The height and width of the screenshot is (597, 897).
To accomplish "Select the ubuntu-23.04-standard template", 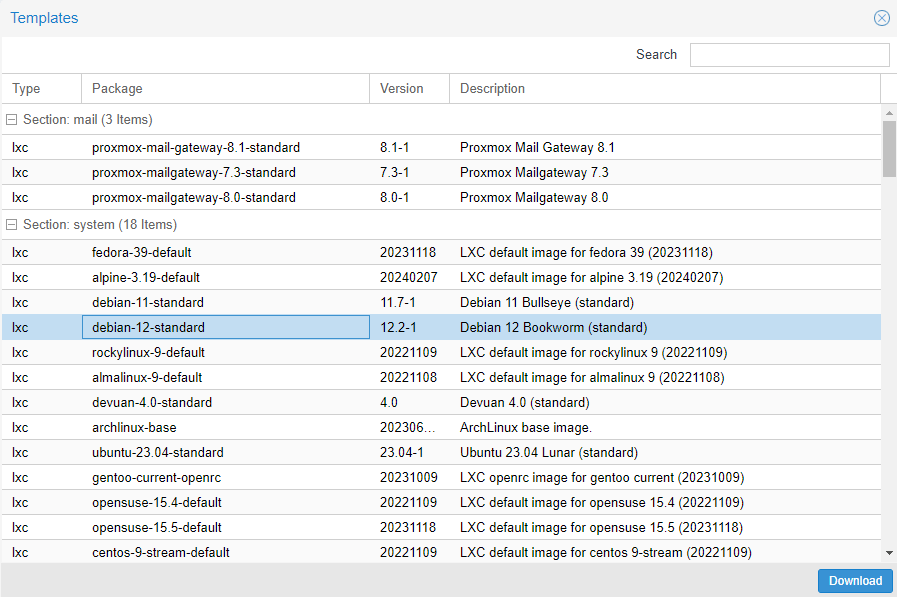I will (157, 453).
